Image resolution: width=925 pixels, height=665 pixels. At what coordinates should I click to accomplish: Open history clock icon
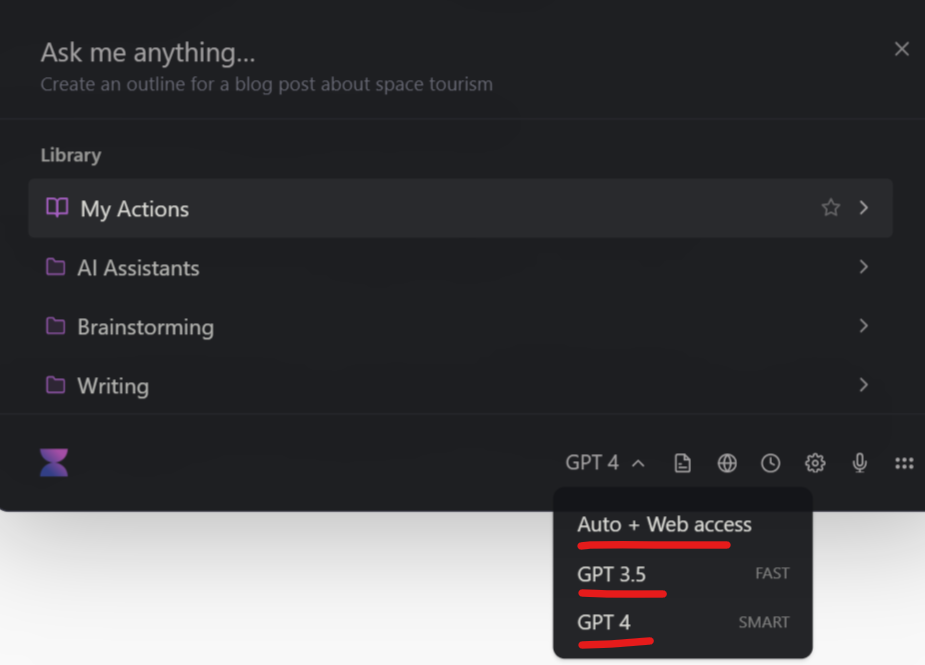pyautogui.click(x=770, y=463)
